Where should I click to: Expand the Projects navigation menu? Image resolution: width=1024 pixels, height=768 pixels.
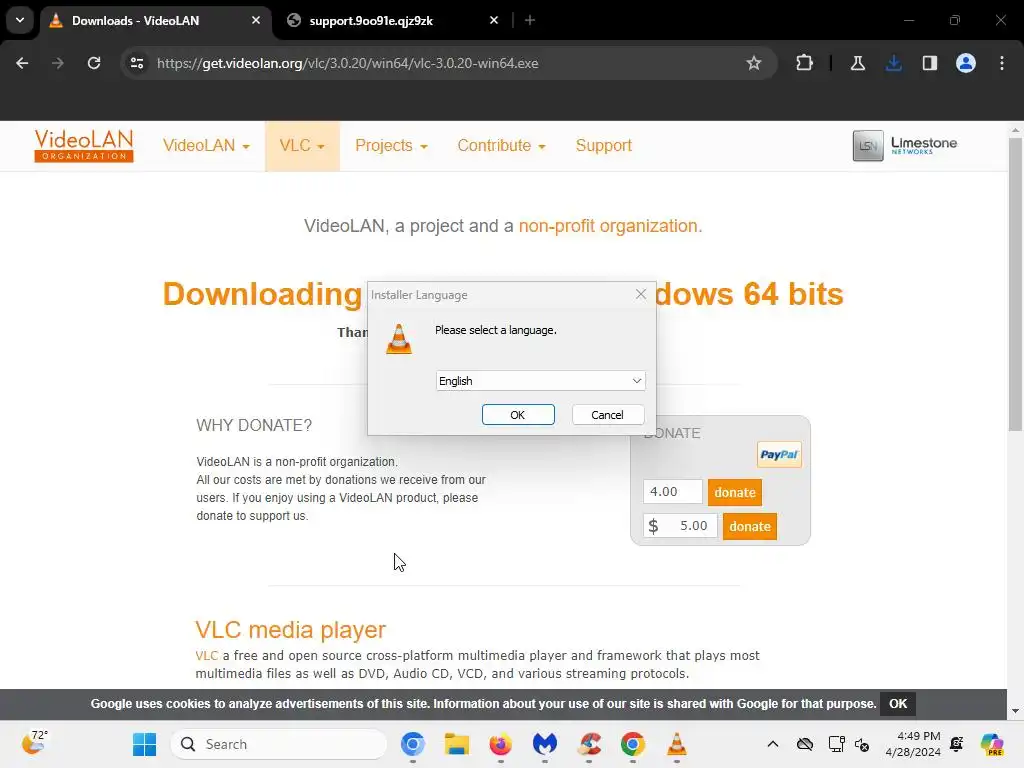(x=391, y=146)
